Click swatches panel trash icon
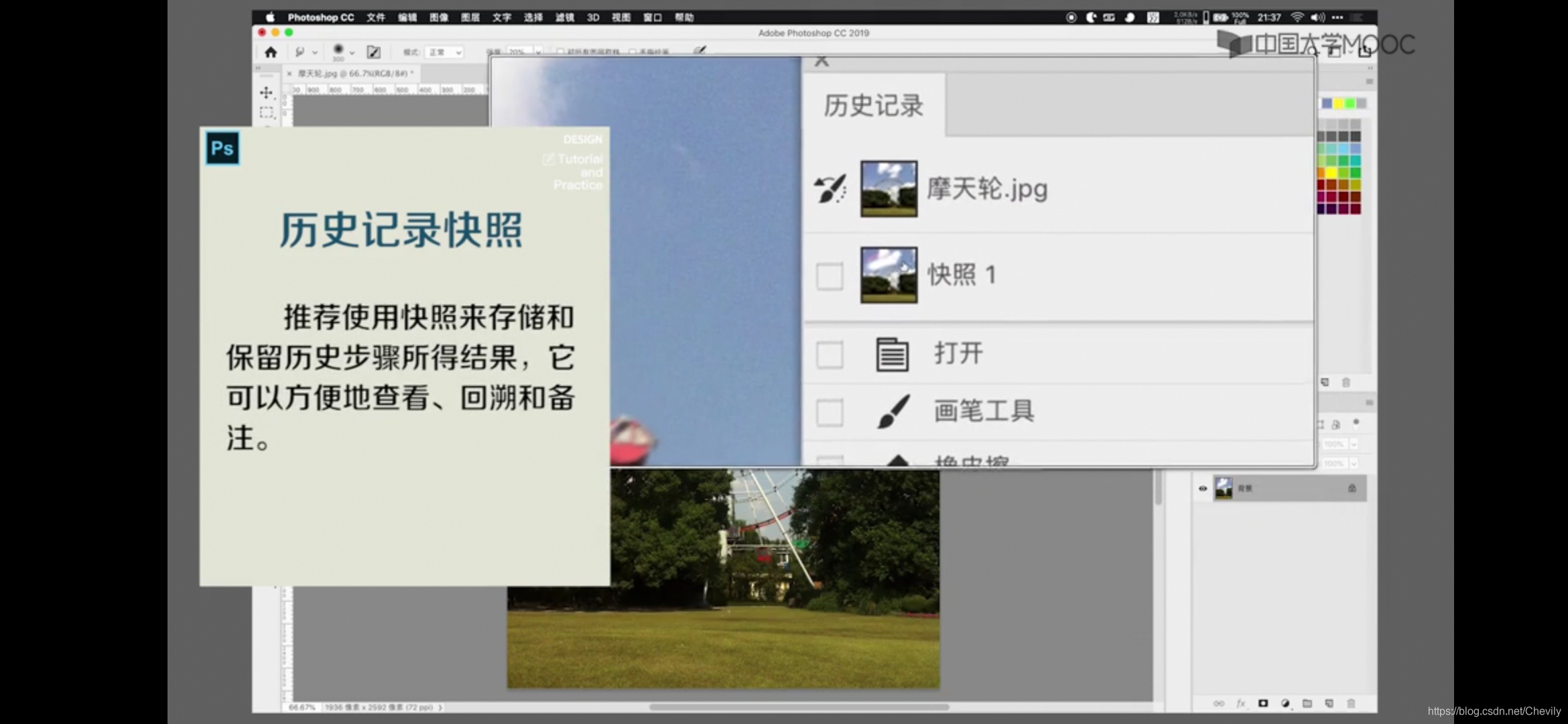 pyautogui.click(x=1346, y=382)
